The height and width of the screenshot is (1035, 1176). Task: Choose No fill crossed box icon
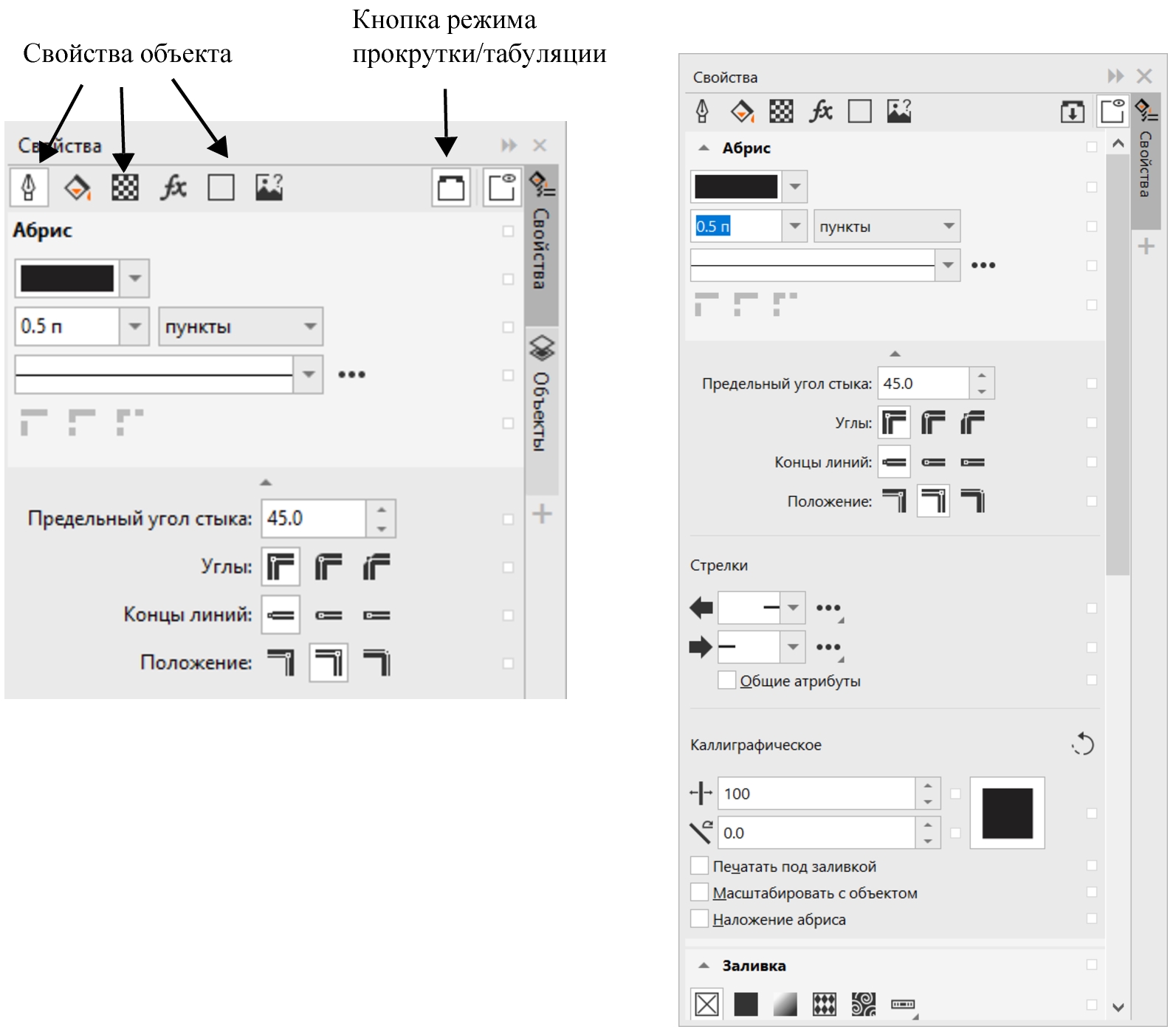(x=706, y=1004)
